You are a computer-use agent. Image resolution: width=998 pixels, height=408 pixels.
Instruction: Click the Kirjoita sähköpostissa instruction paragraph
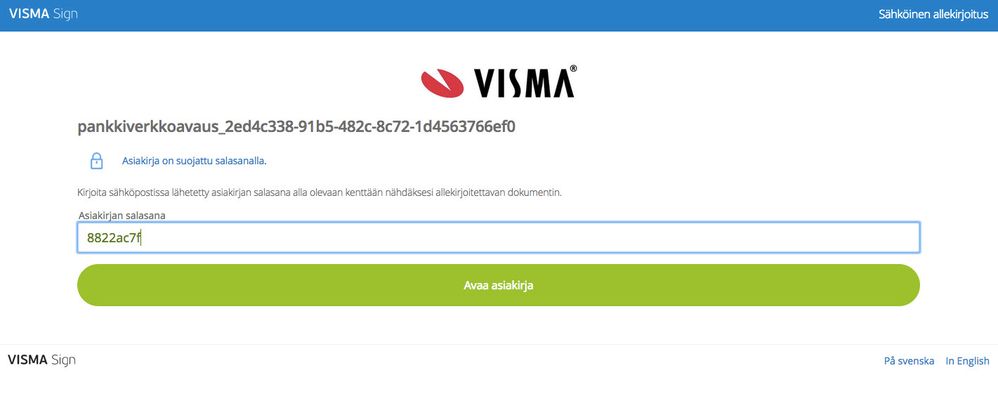click(320, 192)
